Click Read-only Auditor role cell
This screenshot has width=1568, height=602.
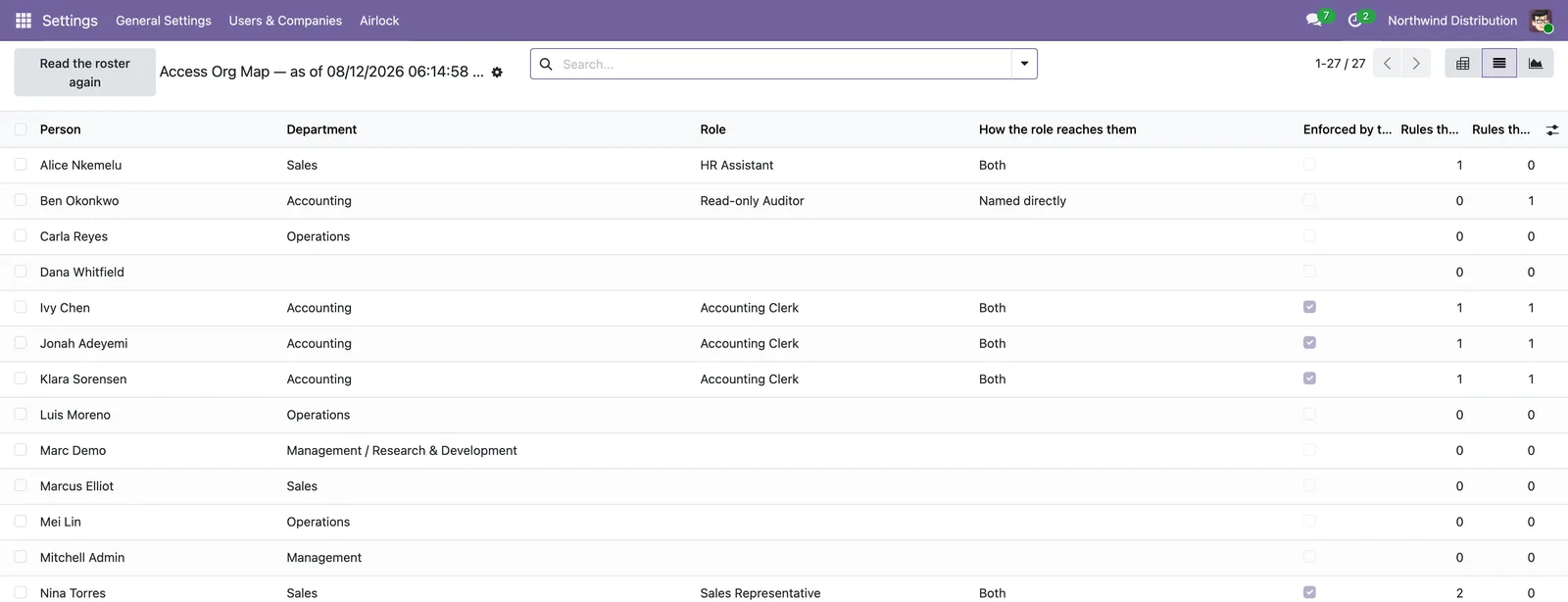coord(752,201)
